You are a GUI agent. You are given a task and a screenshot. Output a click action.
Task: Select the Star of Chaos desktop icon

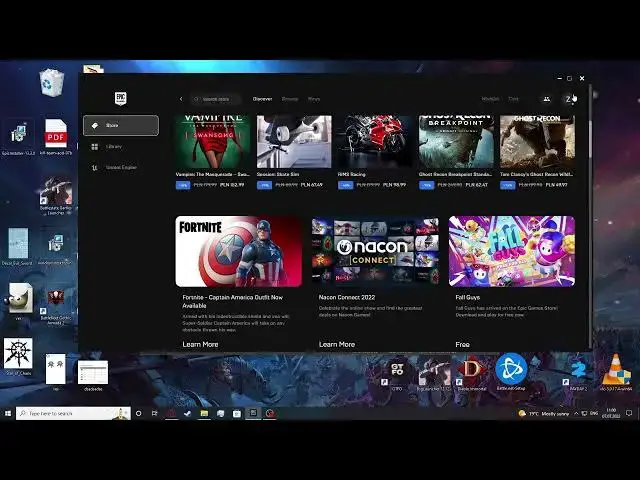point(18,356)
